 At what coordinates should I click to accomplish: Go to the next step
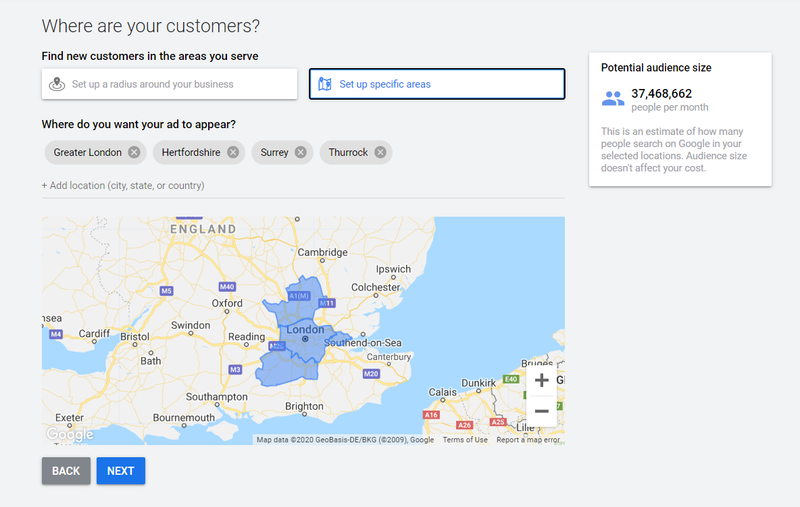click(120, 471)
